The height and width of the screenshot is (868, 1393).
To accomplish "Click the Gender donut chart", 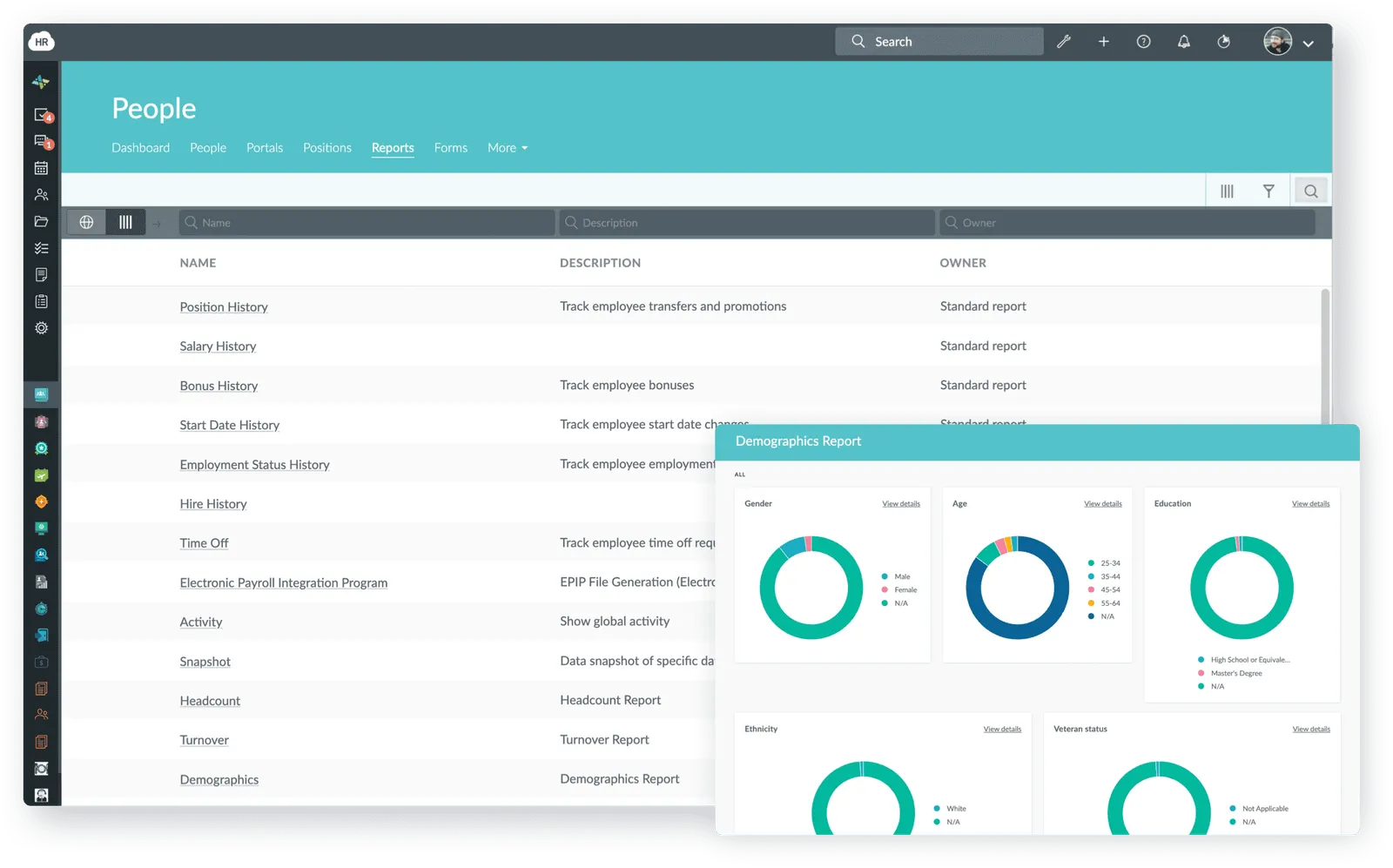I will coord(811,588).
